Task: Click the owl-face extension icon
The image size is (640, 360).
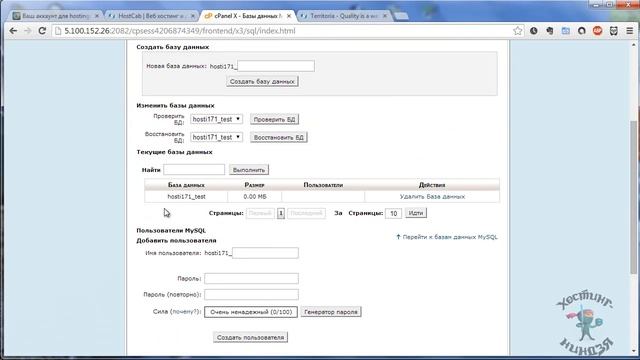Action: click(x=613, y=31)
